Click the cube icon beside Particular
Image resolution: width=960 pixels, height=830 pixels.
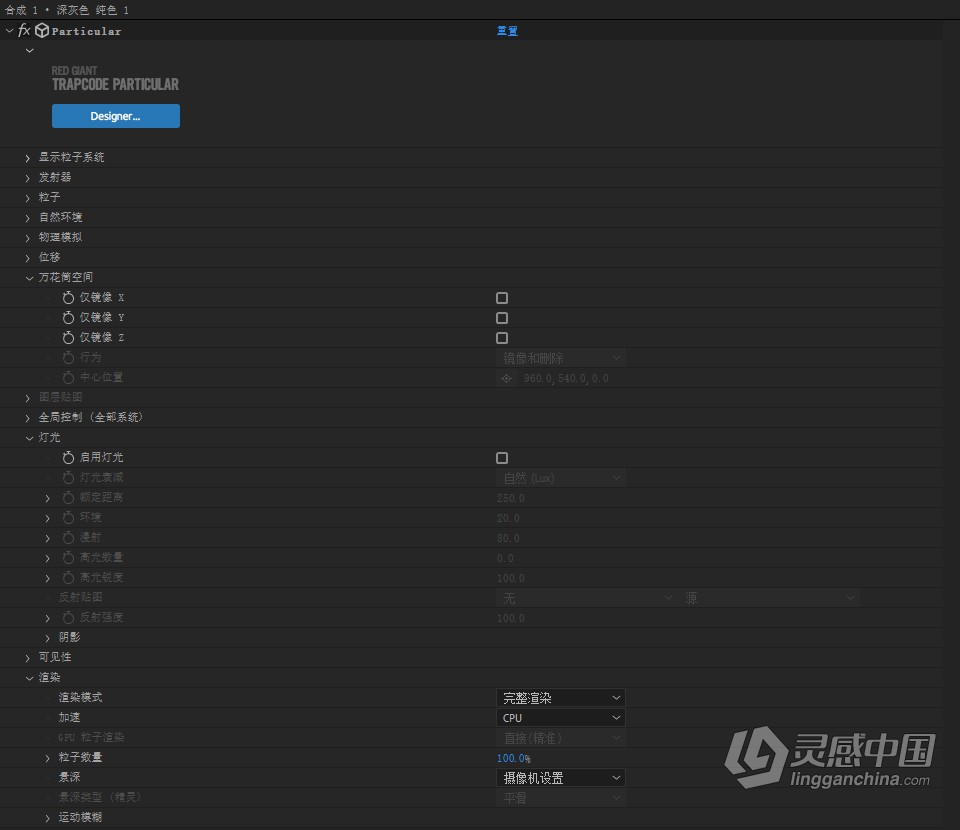42,31
